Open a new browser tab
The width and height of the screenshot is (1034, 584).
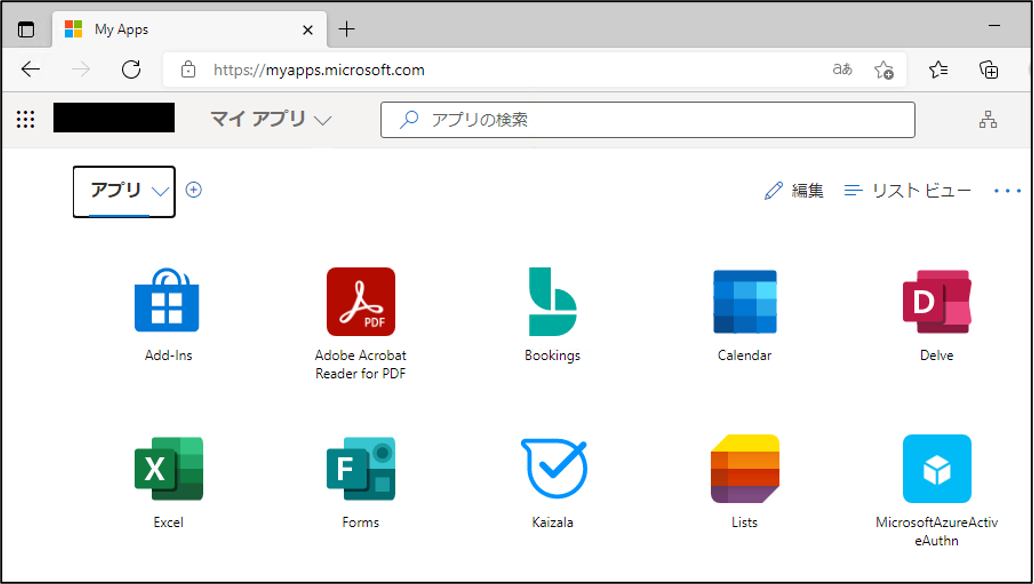coord(346,29)
